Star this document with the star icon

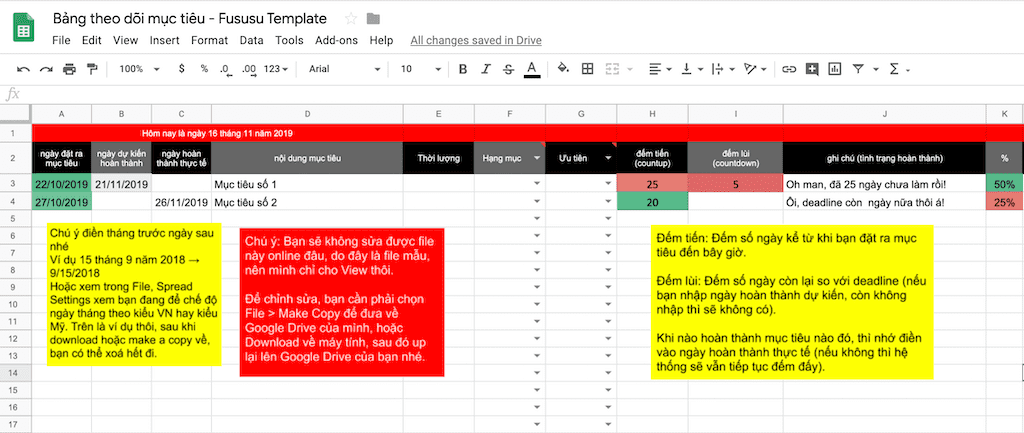[x=351, y=18]
